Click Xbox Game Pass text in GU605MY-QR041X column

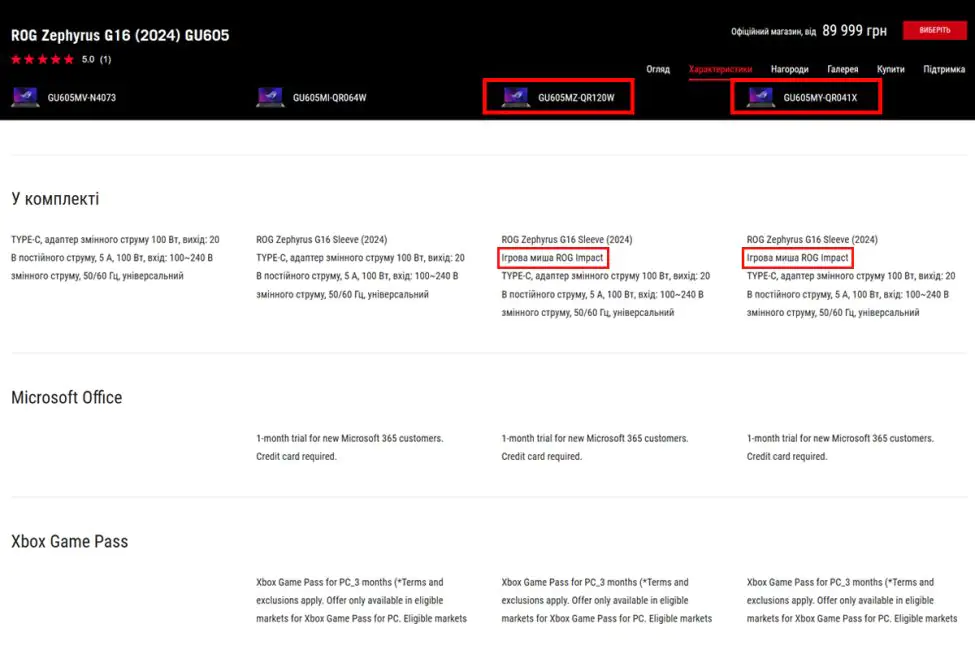(x=852, y=600)
